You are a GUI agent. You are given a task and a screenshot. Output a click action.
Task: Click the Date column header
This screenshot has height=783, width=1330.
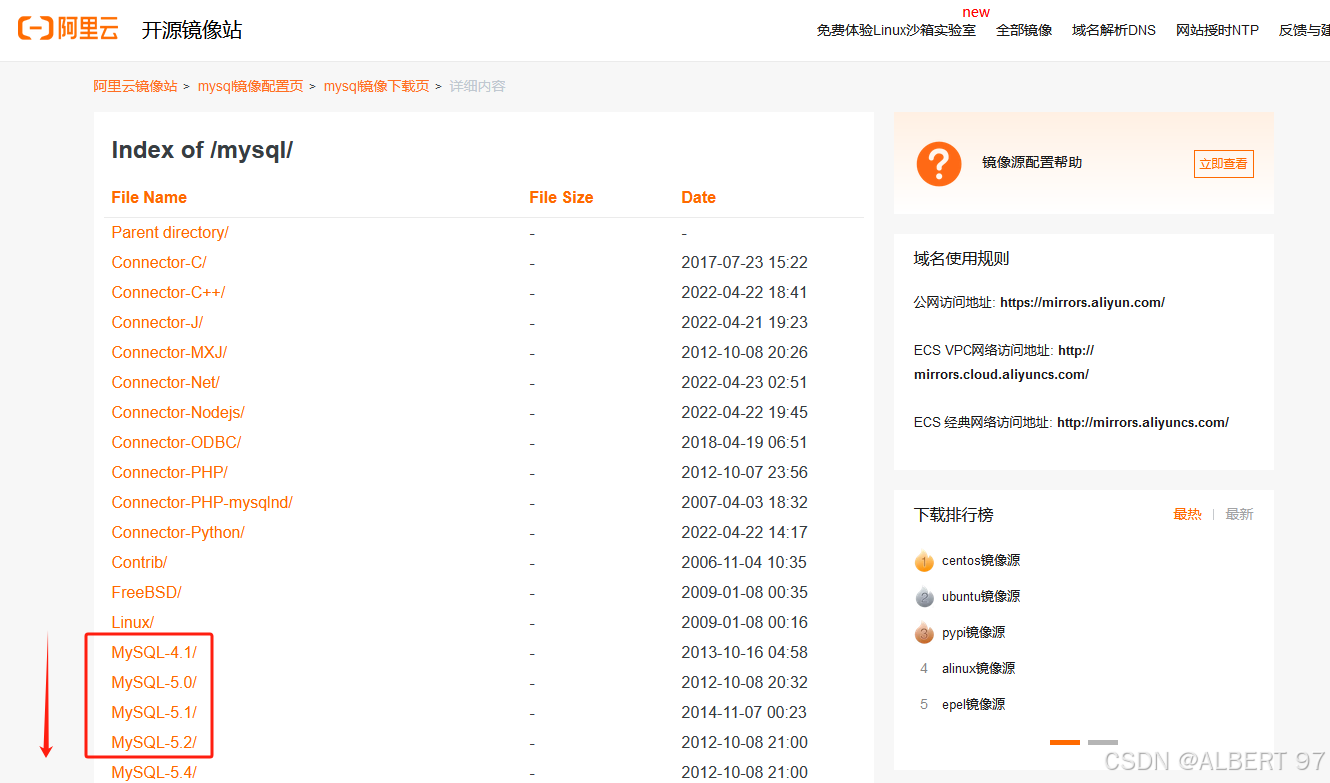698,197
